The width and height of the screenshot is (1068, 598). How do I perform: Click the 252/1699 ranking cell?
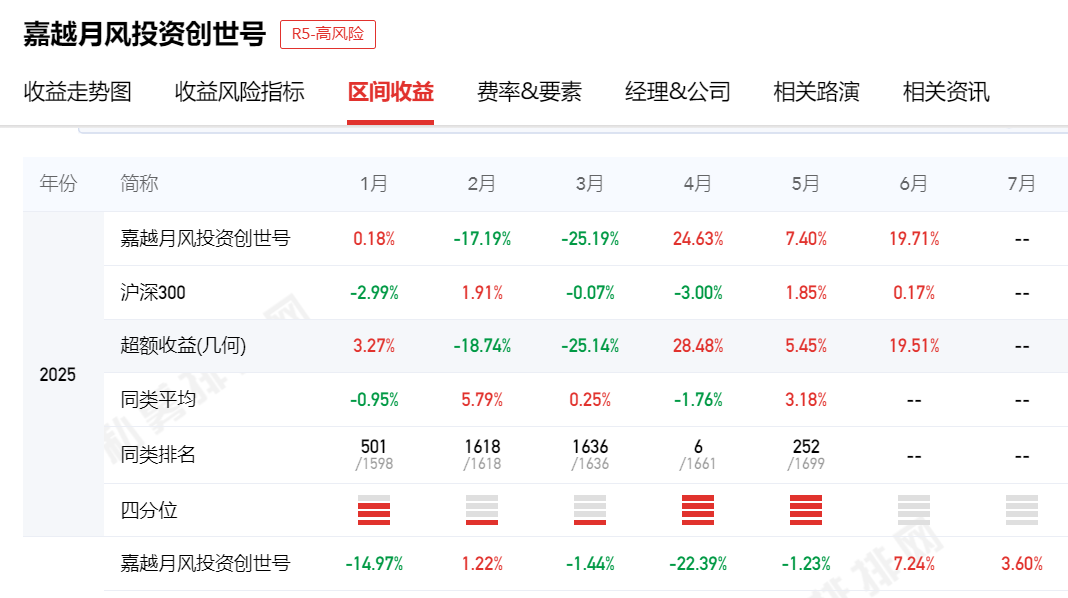(x=806, y=455)
